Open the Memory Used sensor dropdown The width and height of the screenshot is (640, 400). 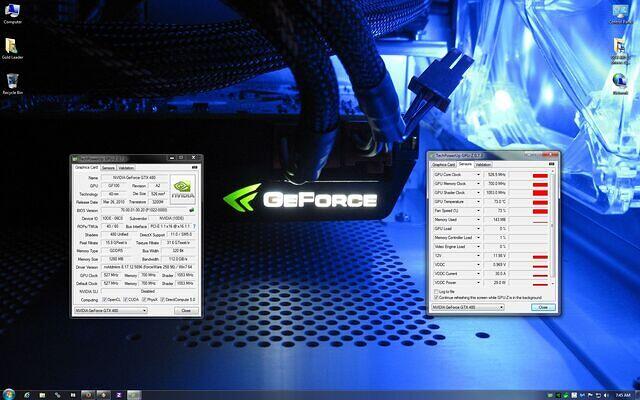coord(478,220)
